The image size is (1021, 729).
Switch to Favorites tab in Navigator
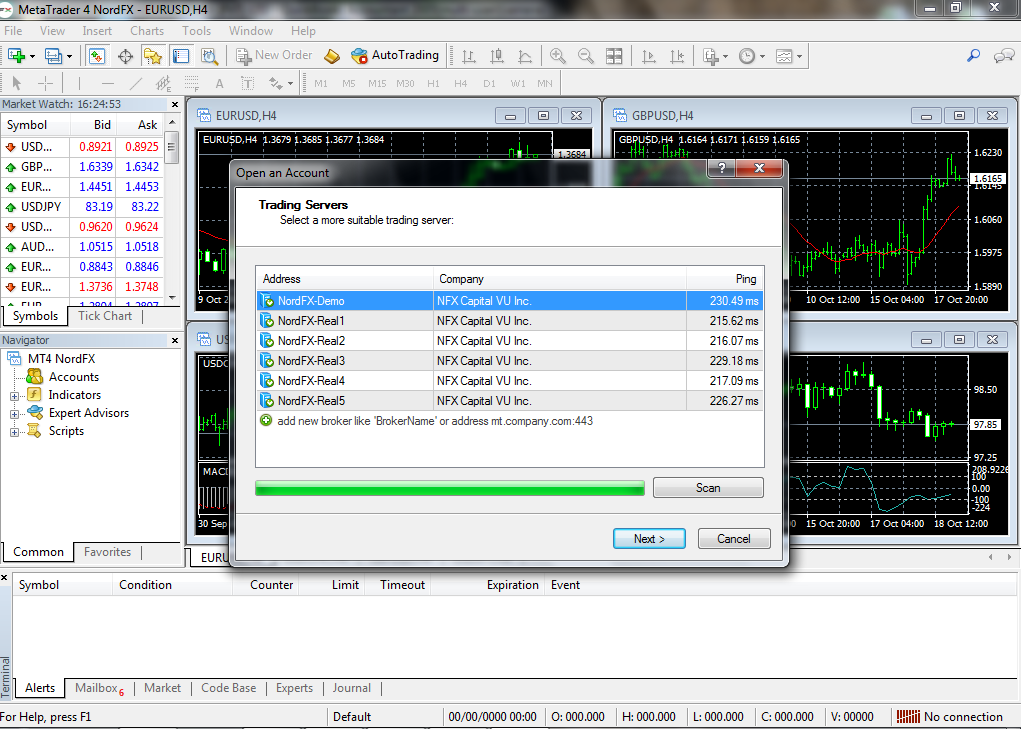click(x=107, y=552)
